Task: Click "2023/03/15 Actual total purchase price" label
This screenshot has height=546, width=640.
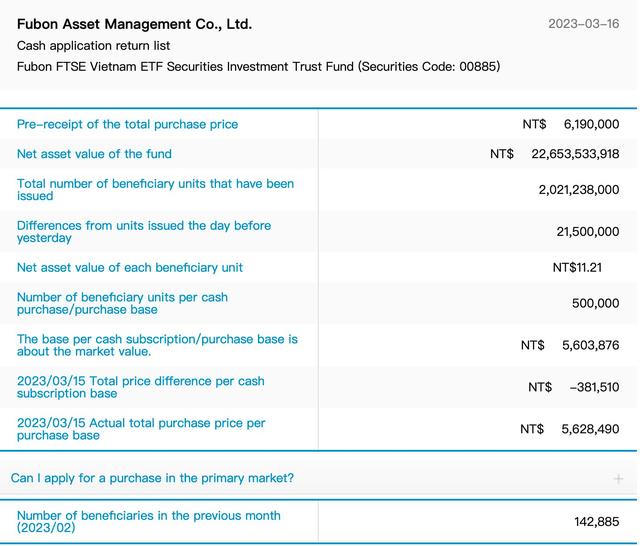Action: tap(141, 429)
